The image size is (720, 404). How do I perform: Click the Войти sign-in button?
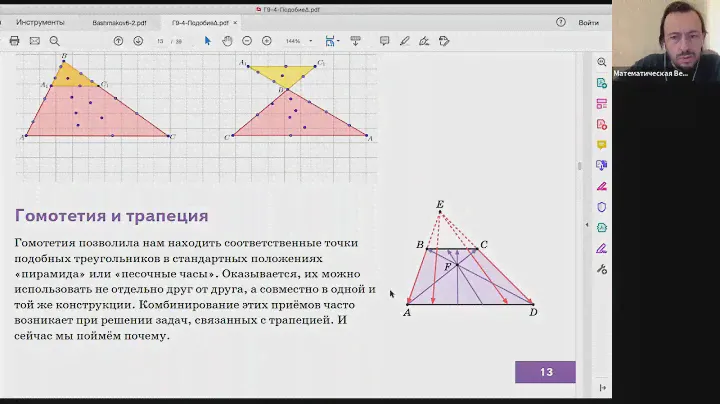588,22
